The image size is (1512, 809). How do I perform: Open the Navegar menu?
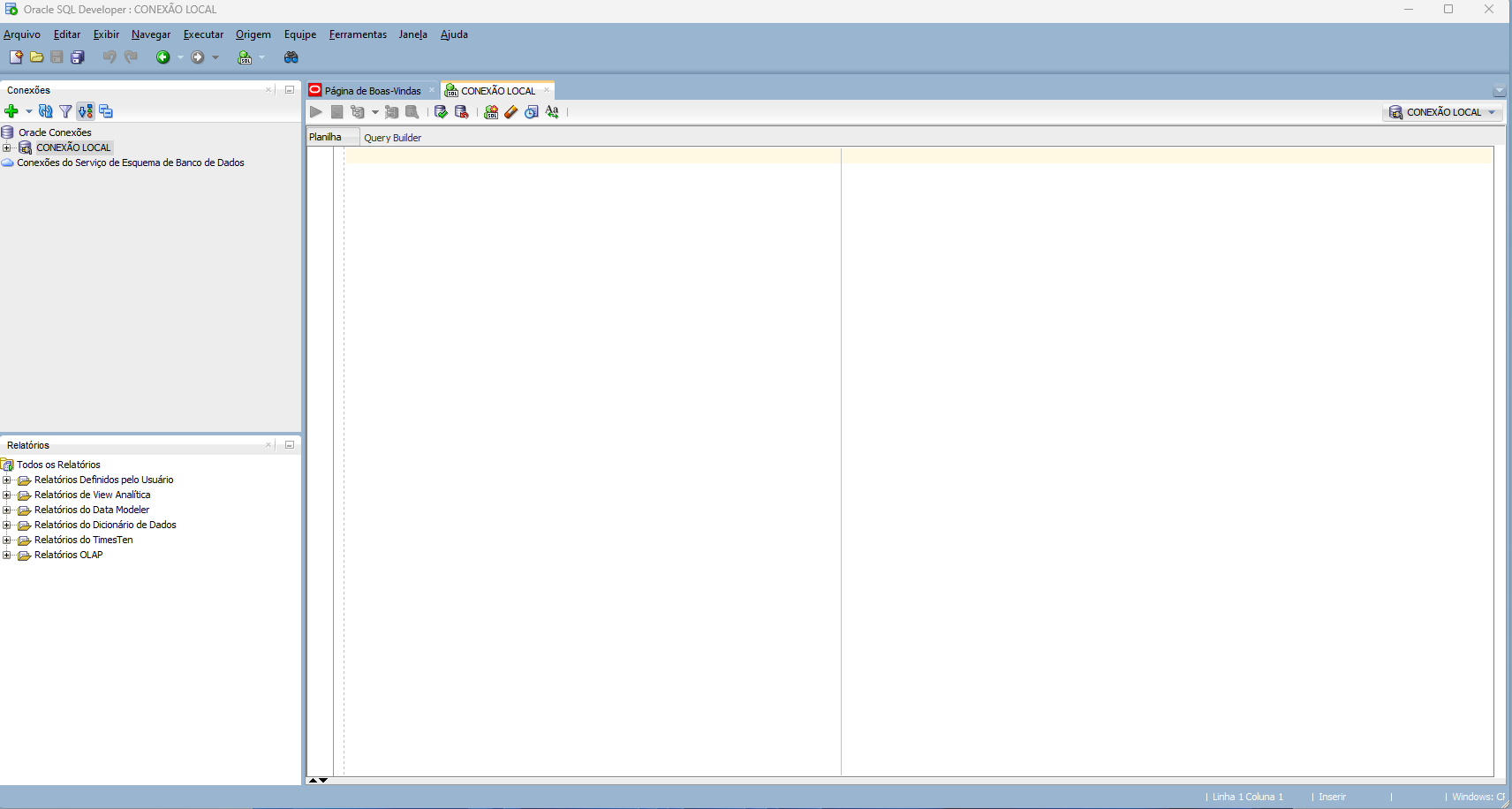[x=151, y=34]
